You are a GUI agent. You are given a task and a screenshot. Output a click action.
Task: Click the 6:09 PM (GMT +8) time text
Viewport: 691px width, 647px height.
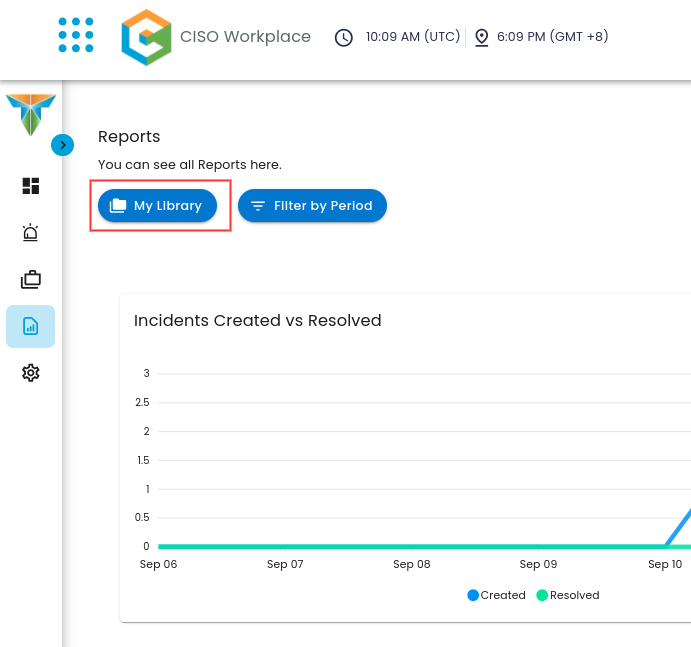[x=553, y=37]
